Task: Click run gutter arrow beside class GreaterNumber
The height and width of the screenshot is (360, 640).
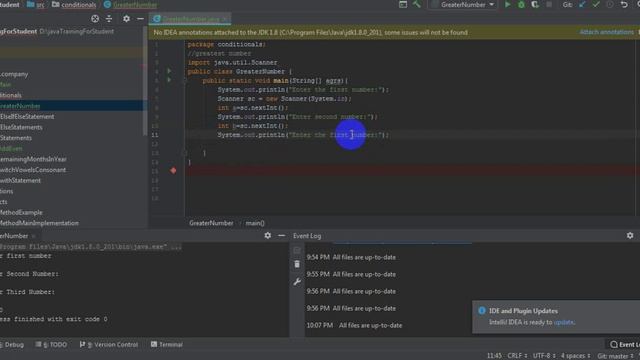Action: [169, 71]
